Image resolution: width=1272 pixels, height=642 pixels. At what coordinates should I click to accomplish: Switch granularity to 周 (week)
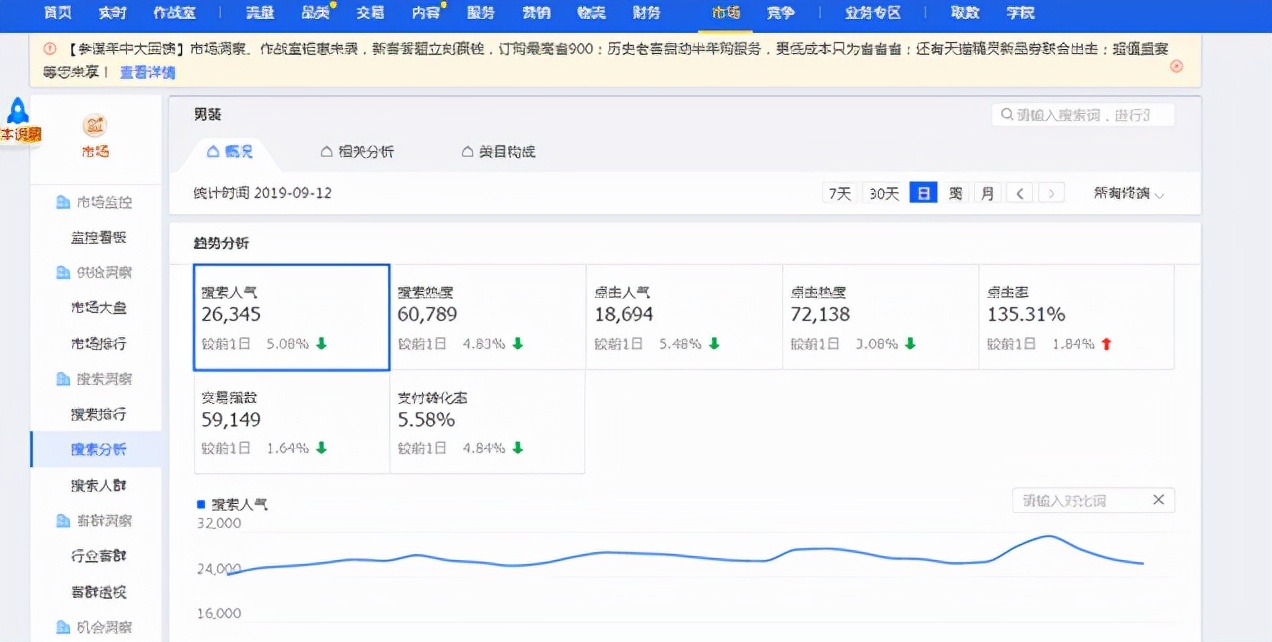click(955, 193)
